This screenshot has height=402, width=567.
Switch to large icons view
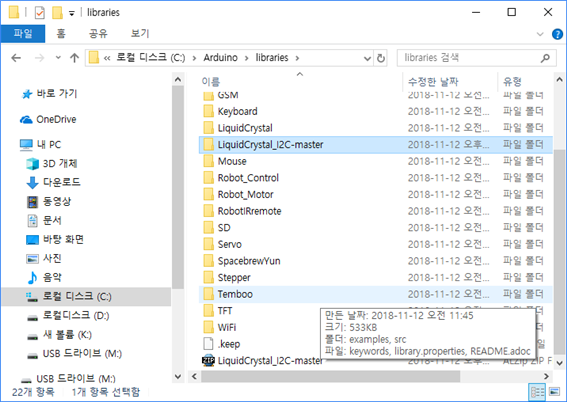pos(554,392)
